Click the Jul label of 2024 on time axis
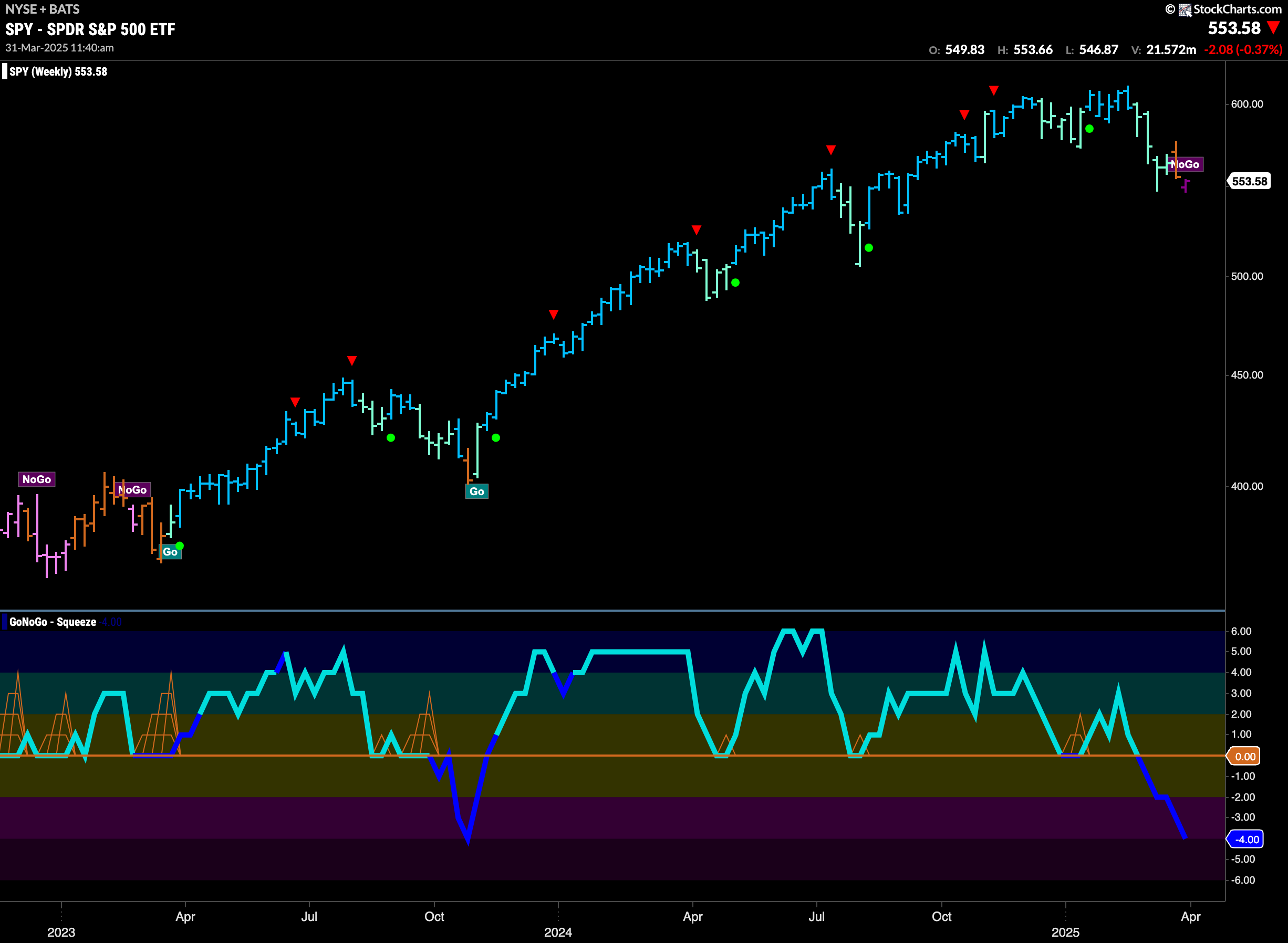This screenshot has height=943, width=1288. click(x=816, y=916)
